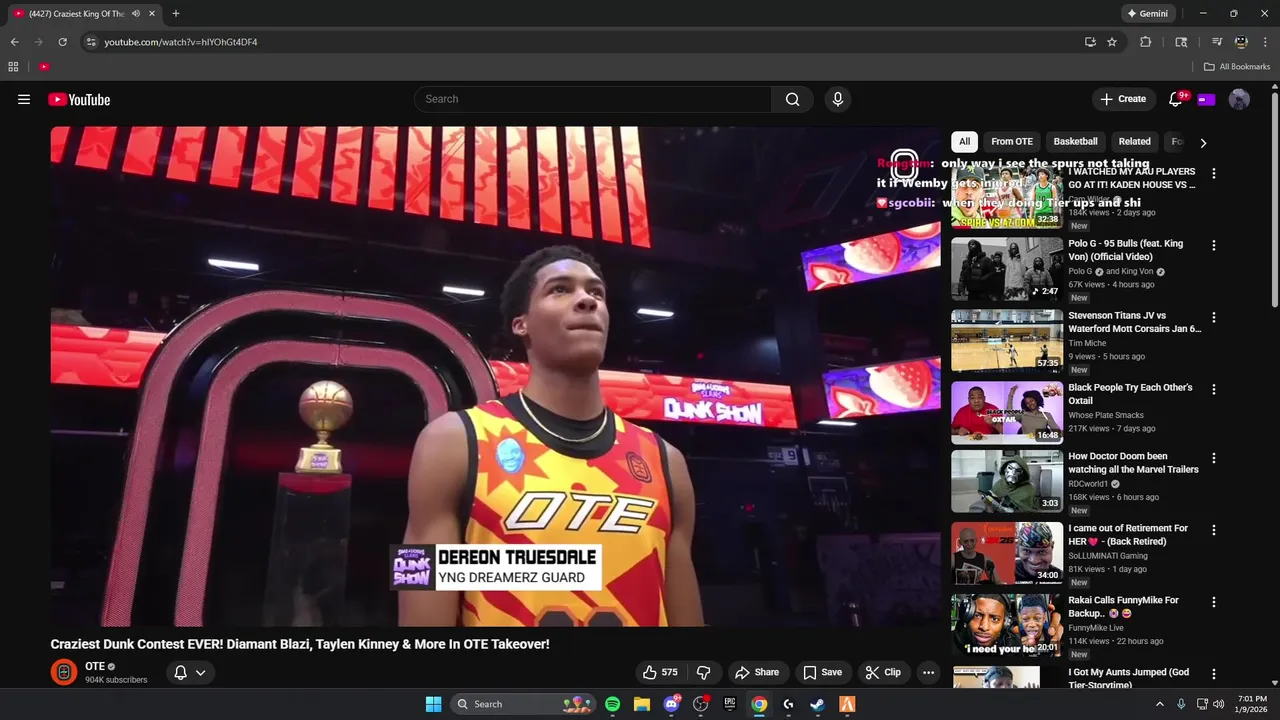Open Chrome apps grid in bookmarks bar
Image resolution: width=1280 pixels, height=720 pixels.
point(13,67)
